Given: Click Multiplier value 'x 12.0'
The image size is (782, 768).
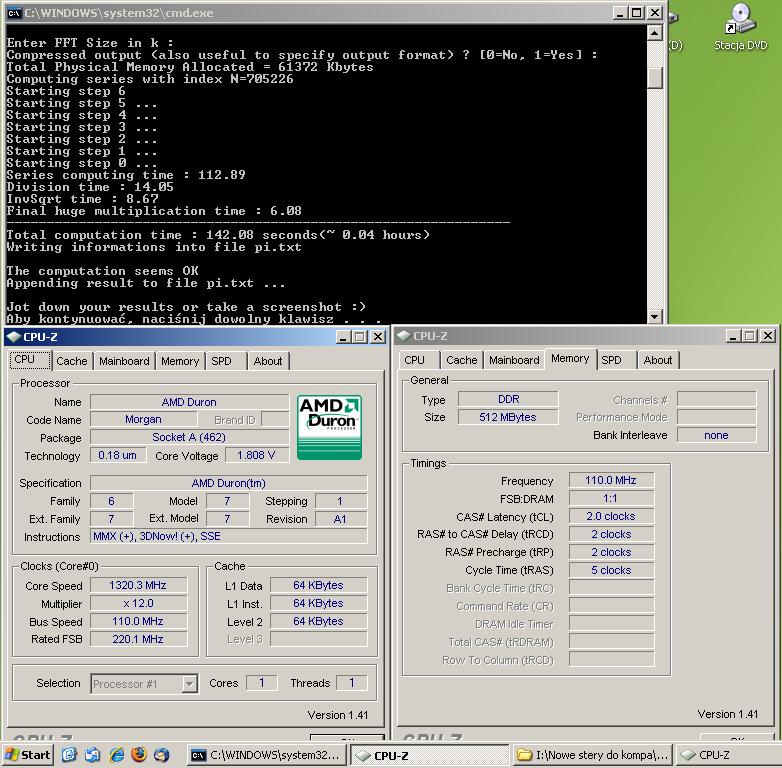Looking at the screenshot, I should click(138, 603).
